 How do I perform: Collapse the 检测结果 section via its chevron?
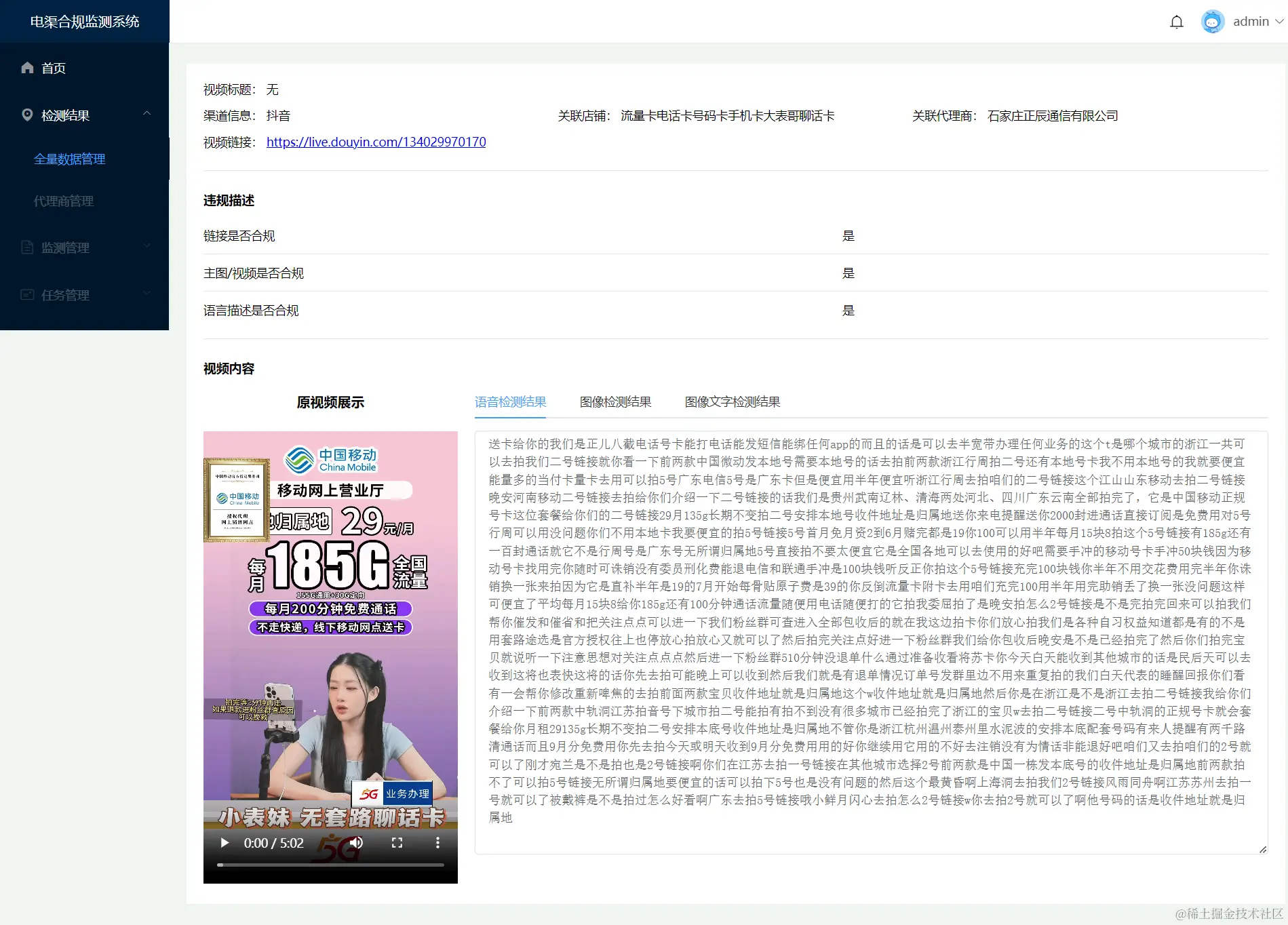tap(147, 115)
